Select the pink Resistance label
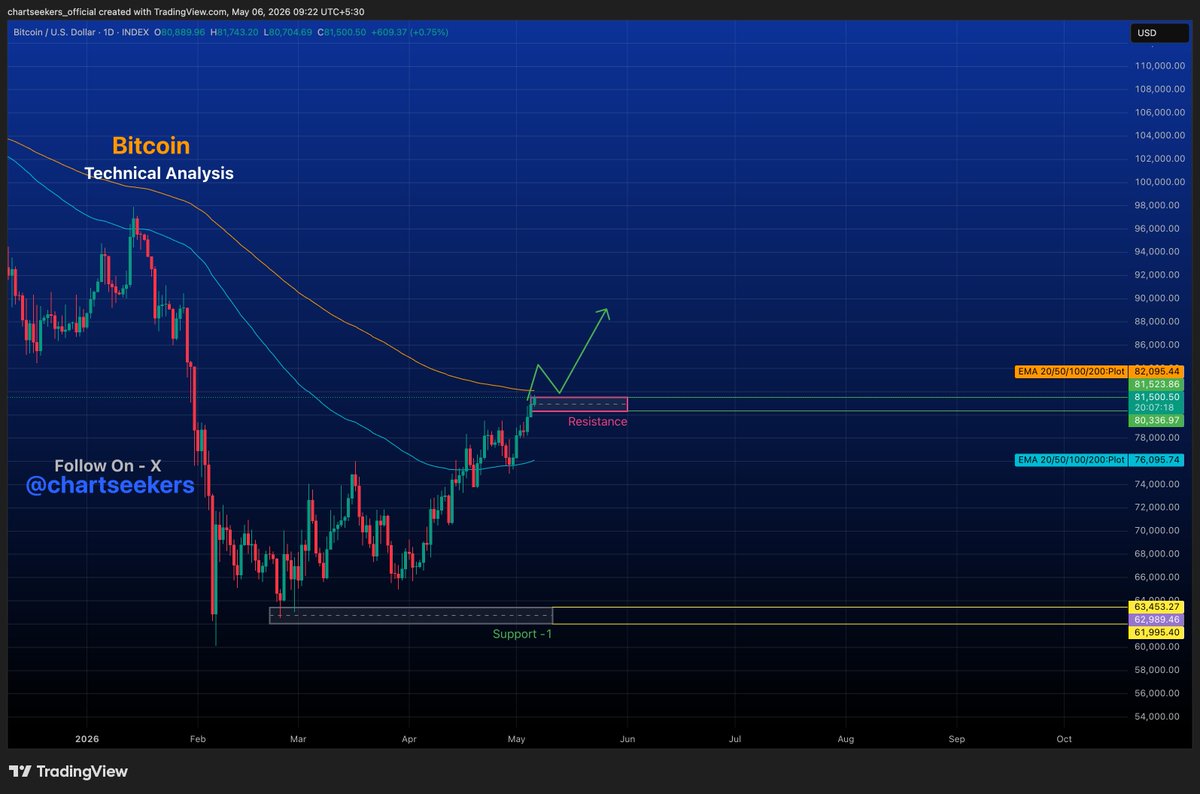 (x=598, y=422)
